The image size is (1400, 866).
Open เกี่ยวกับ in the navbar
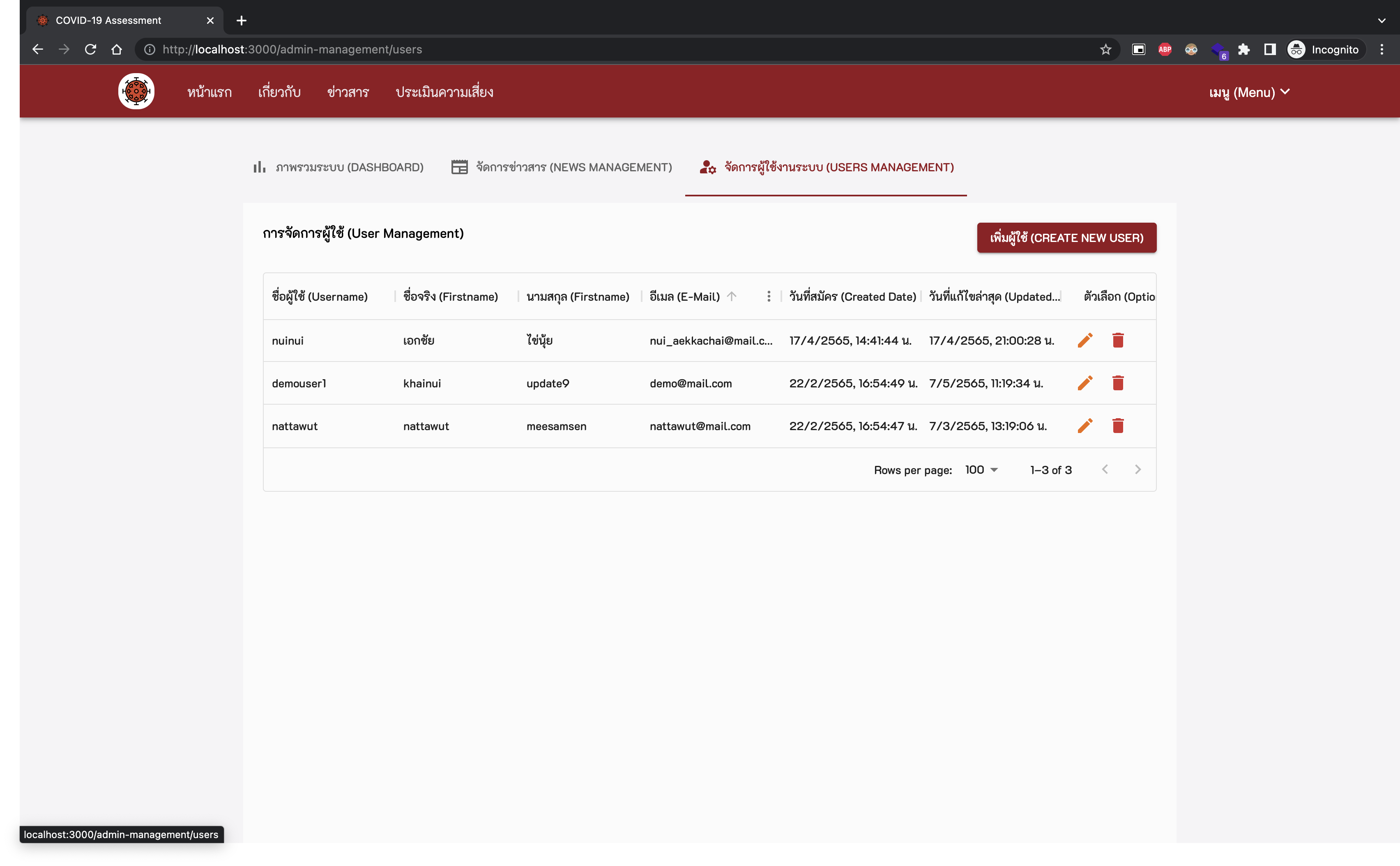coord(279,92)
